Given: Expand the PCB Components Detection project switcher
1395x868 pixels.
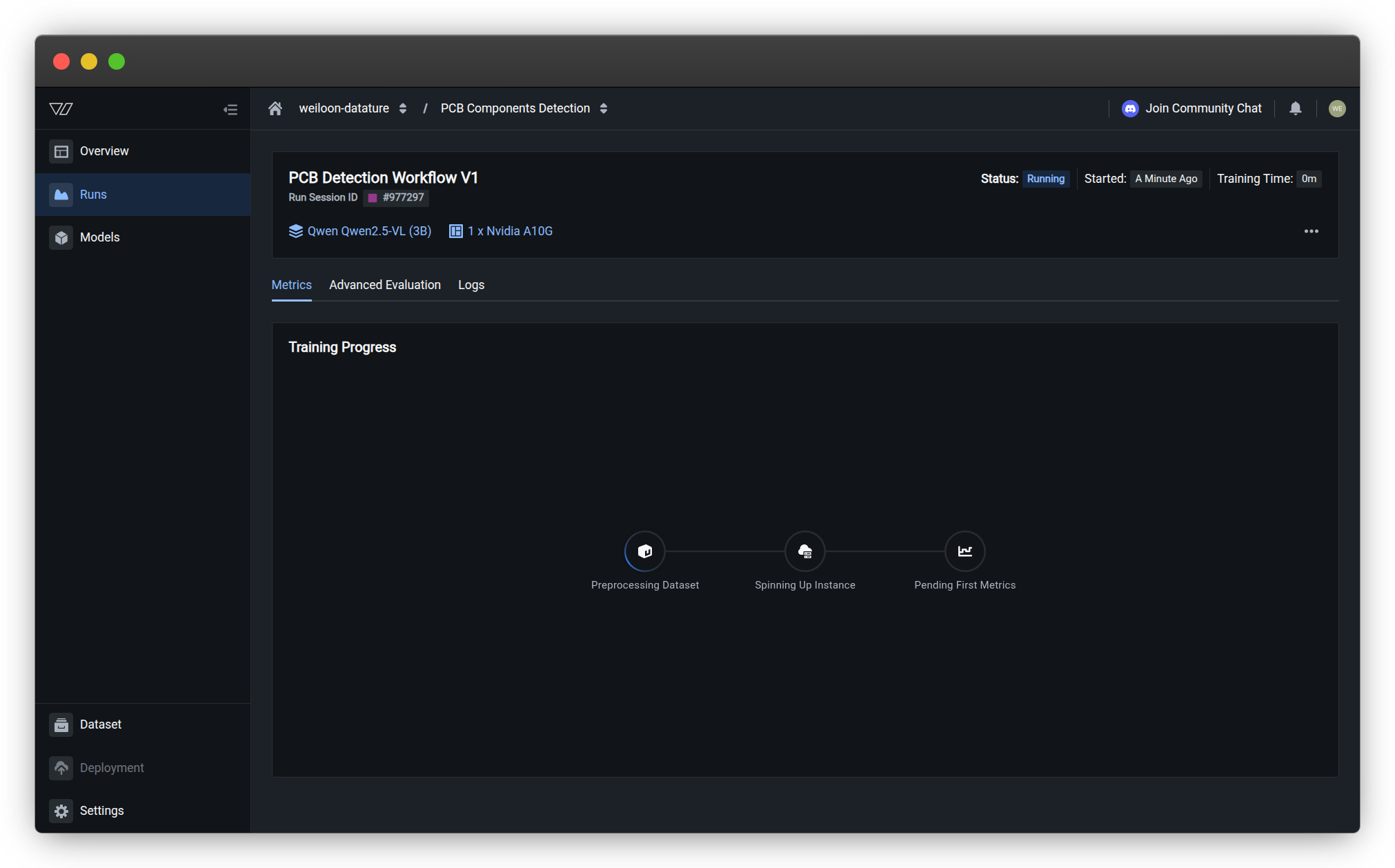Looking at the screenshot, I should click(x=604, y=108).
